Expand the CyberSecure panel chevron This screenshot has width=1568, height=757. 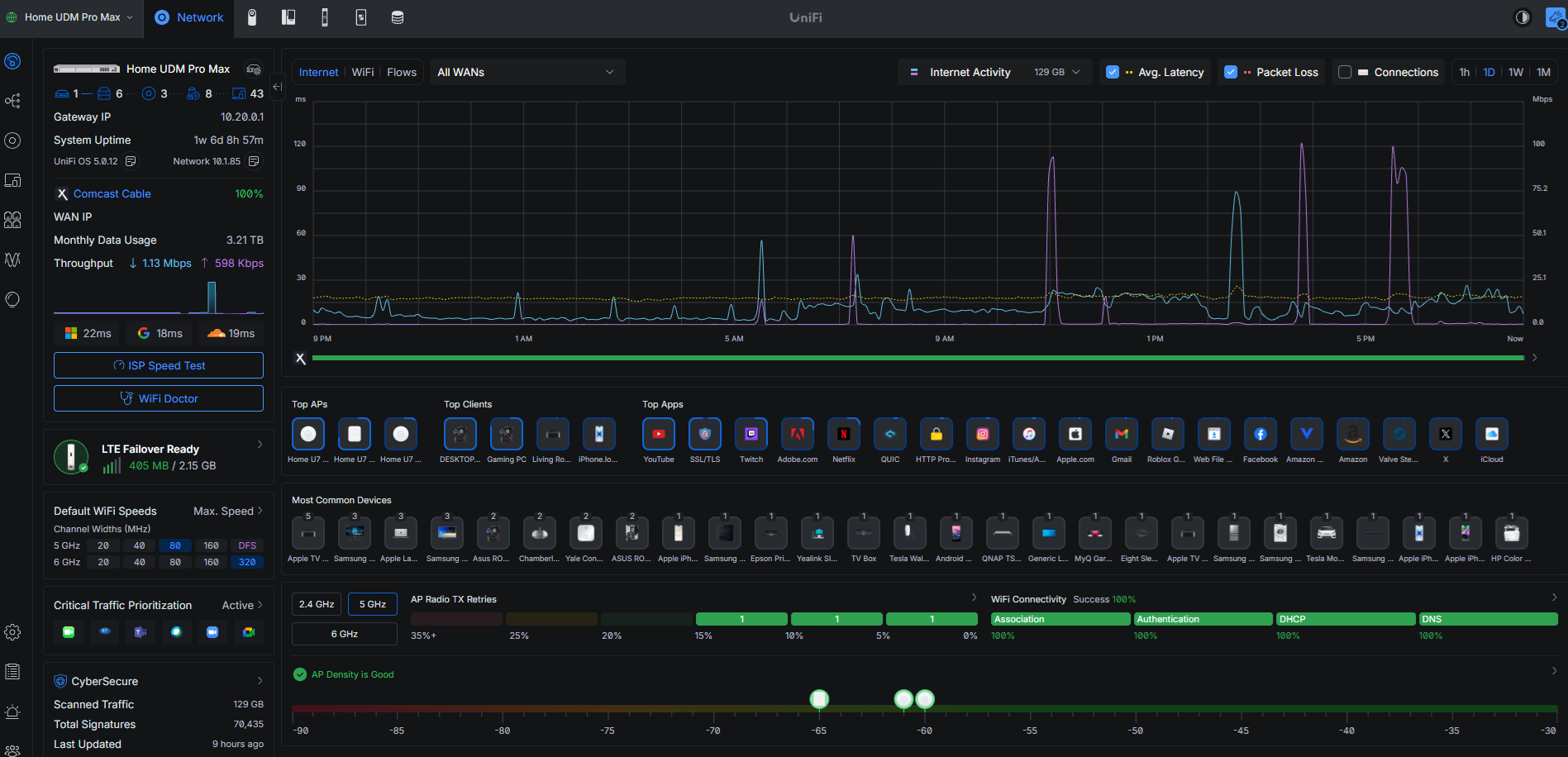(260, 681)
